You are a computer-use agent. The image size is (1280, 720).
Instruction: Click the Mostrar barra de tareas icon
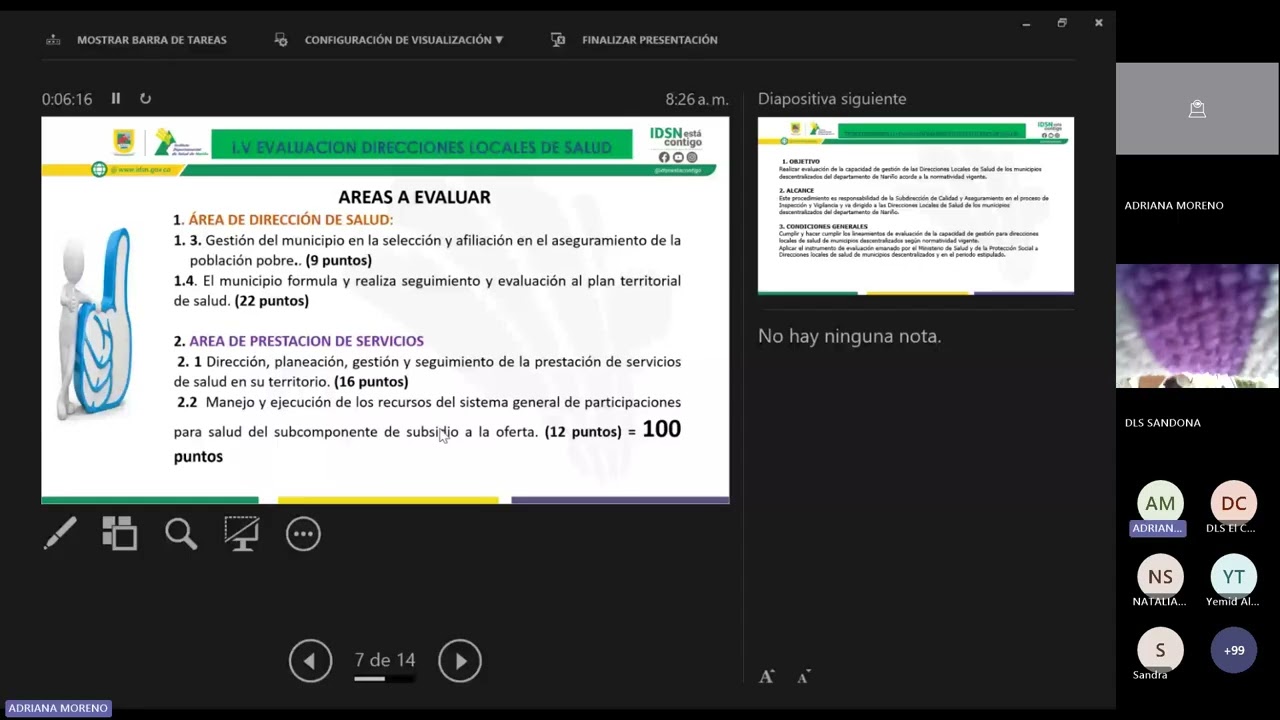point(53,40)
